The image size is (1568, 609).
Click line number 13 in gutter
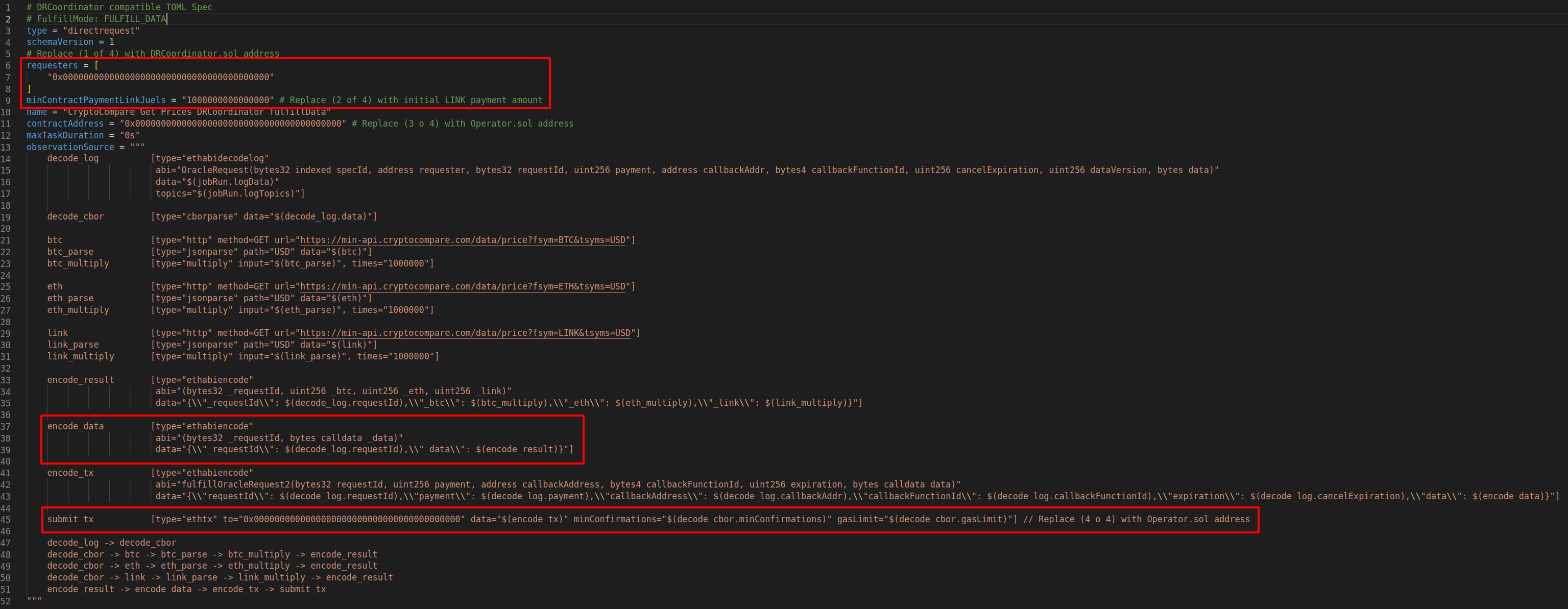pos(6,147)
